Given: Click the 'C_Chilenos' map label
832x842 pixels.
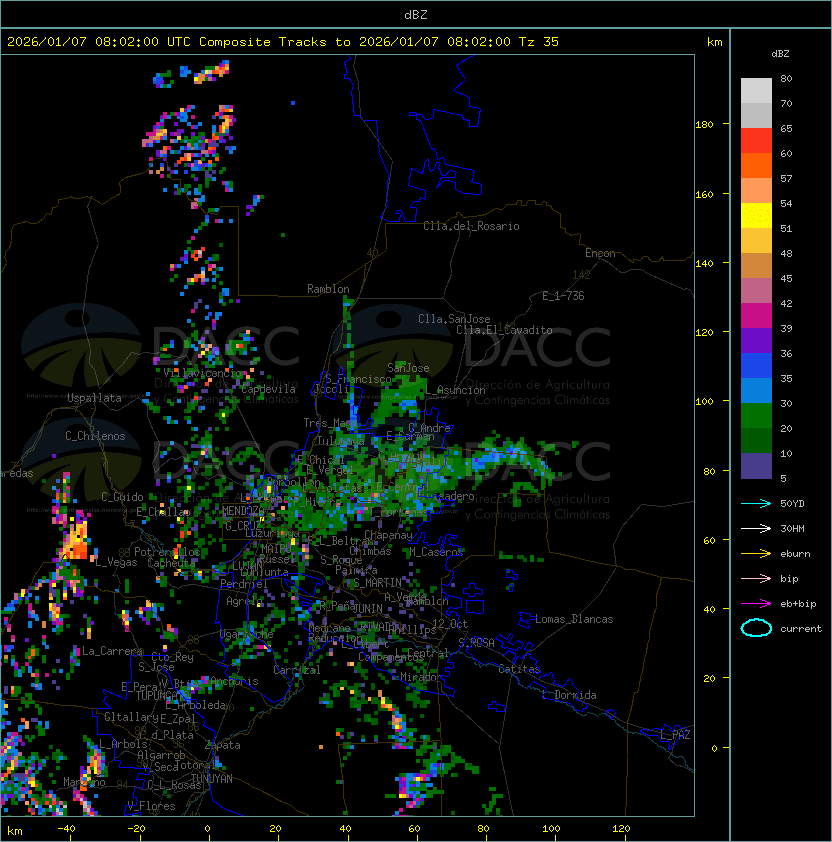Looking at the screenshot, I should [95, 436].
